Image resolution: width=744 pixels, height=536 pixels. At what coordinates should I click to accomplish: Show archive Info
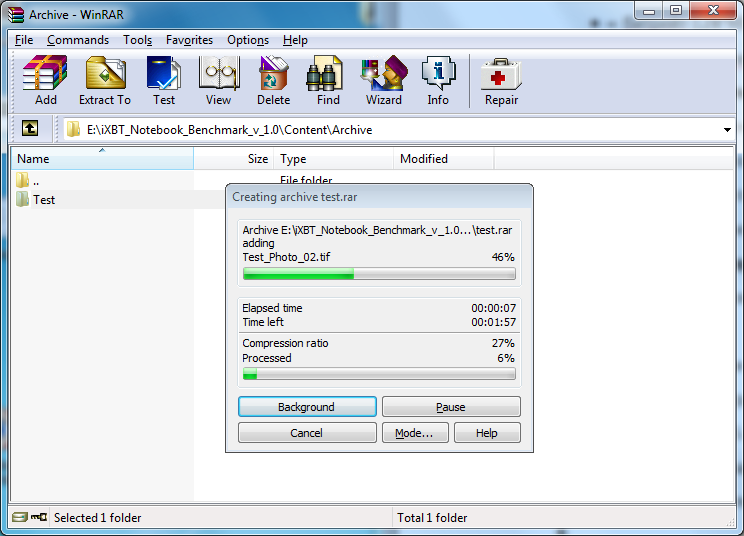click(x=438, y=81)
